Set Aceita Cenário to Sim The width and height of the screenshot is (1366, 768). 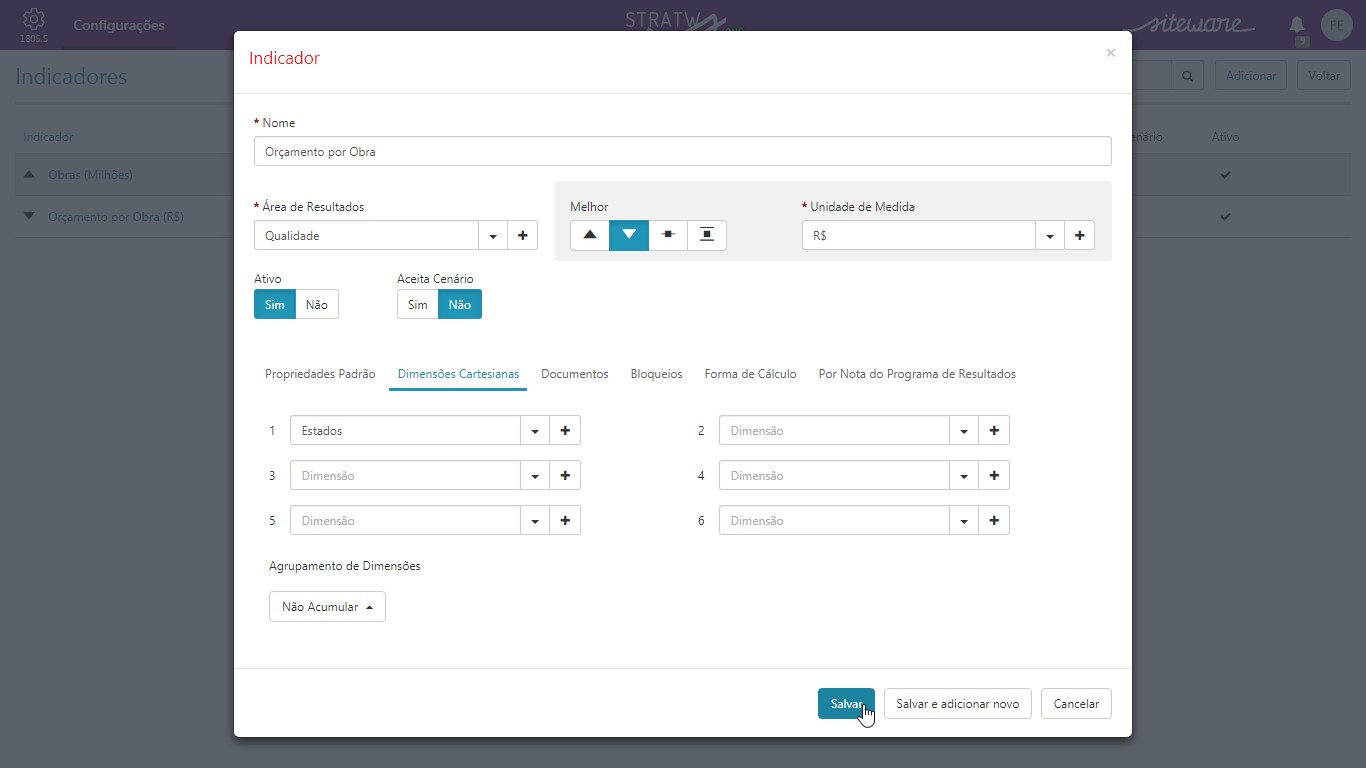tap(418, 304)
